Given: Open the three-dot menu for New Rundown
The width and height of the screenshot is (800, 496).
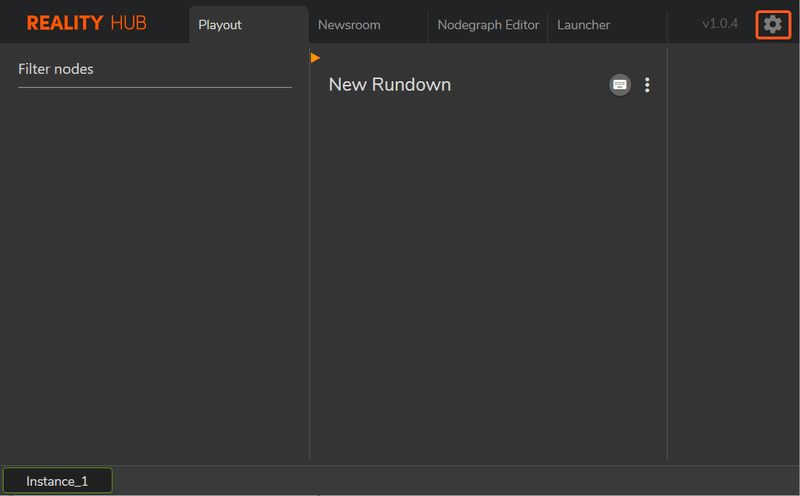Looking at the screenshot, I should 647,85.
